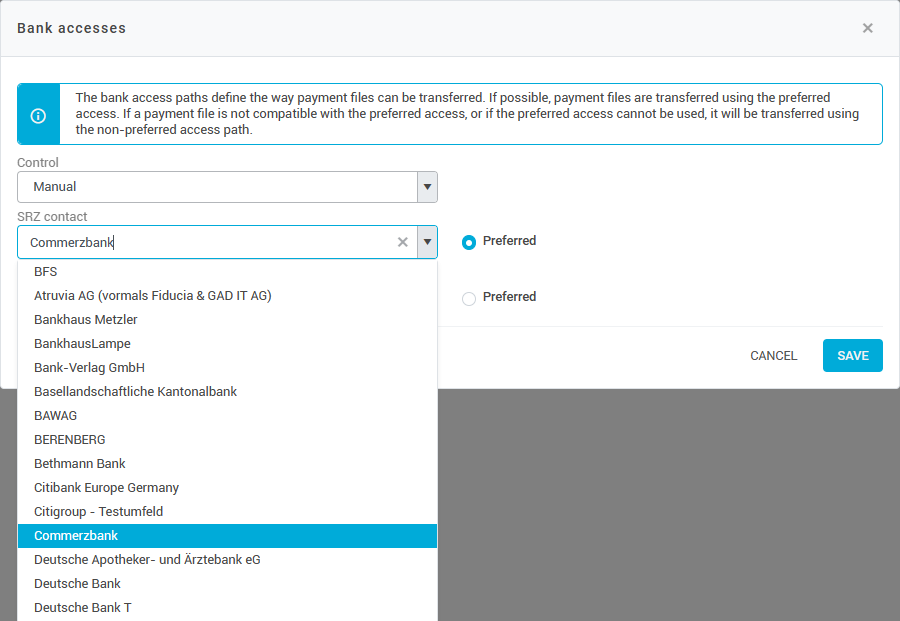Select Citibank Europe Germany

pos(106,487)
